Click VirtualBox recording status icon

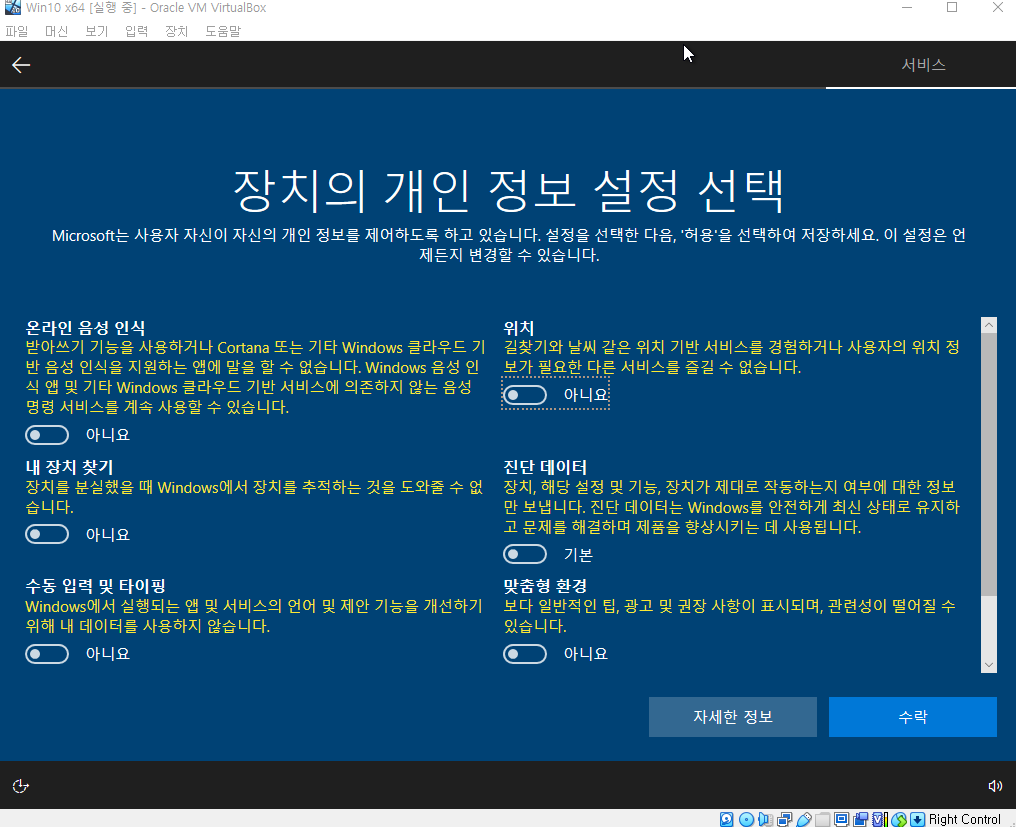(860, 819)
